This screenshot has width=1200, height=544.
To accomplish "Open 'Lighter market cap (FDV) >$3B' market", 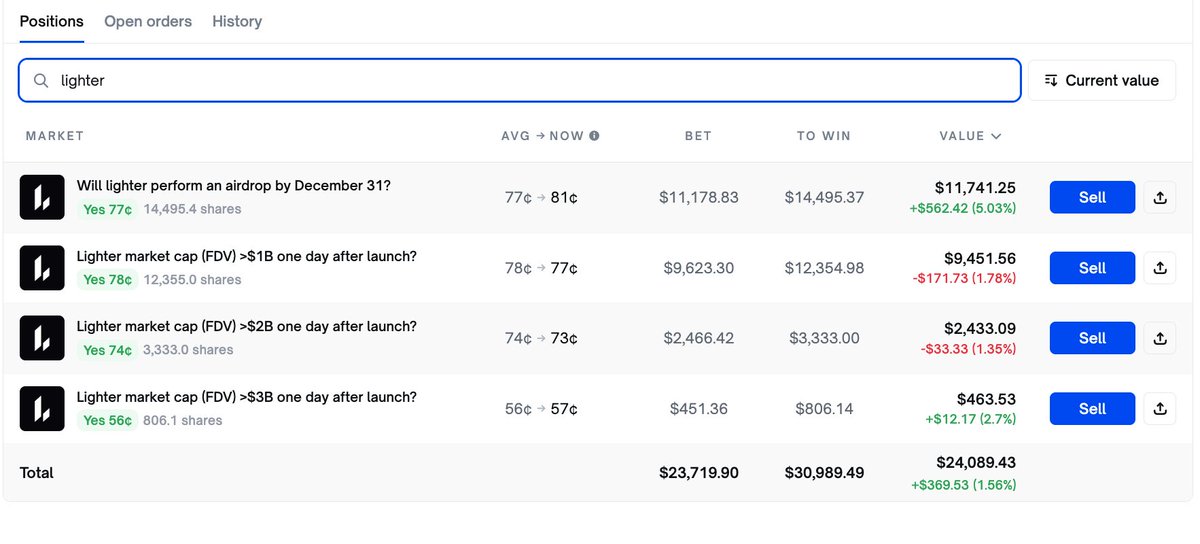I will pyautogui.click(x=247, y=397).
